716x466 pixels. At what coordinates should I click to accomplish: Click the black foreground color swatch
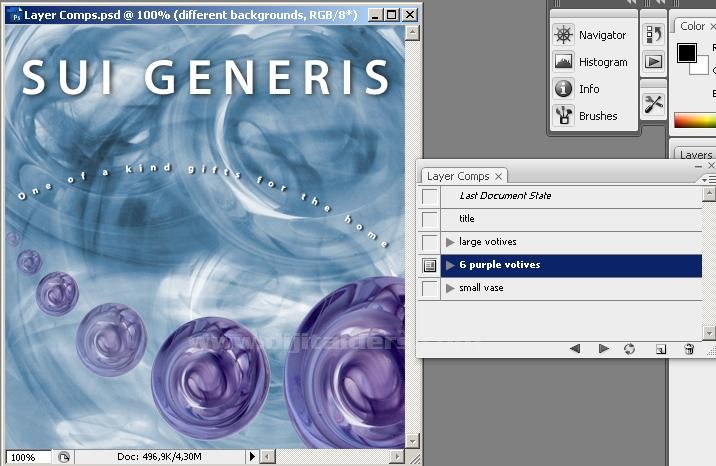click(x=686, y=52)
